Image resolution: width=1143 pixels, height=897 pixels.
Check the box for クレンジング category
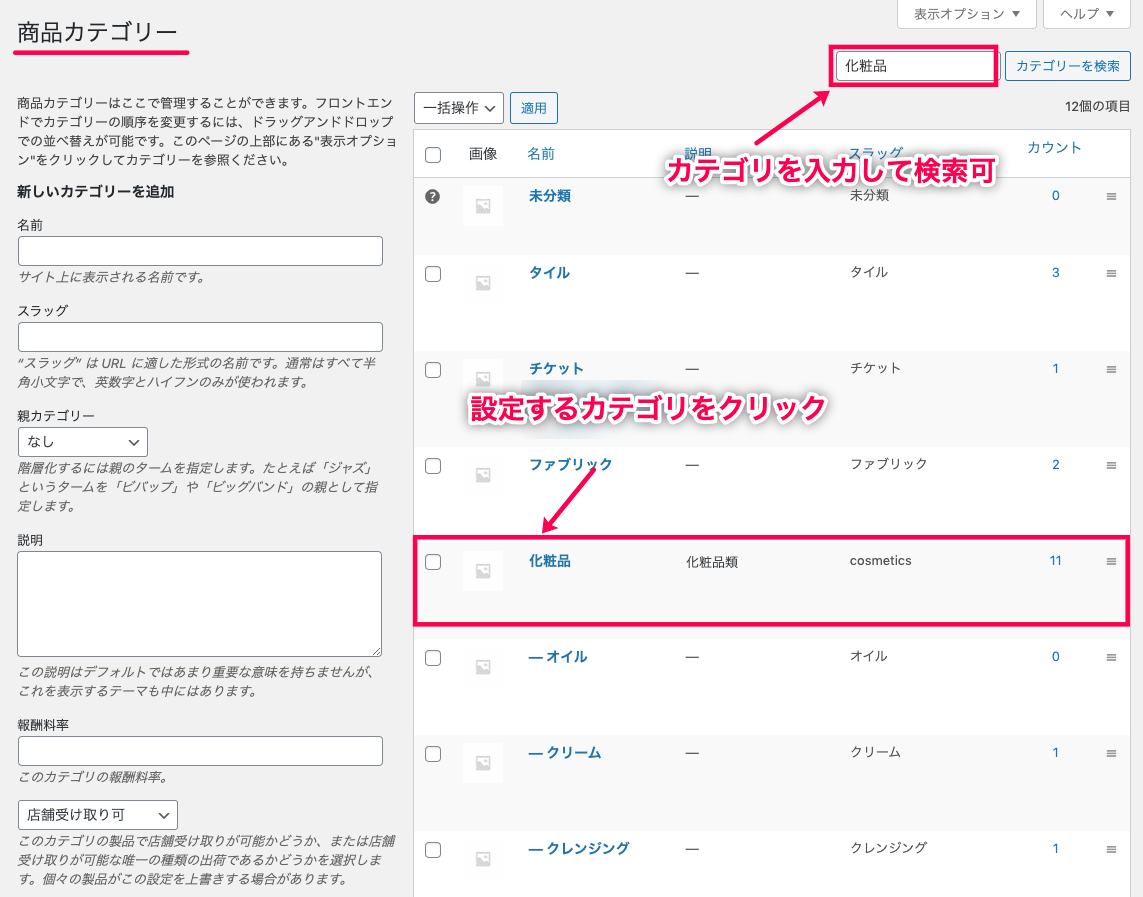pyautogui.click(x=433, y=850)
